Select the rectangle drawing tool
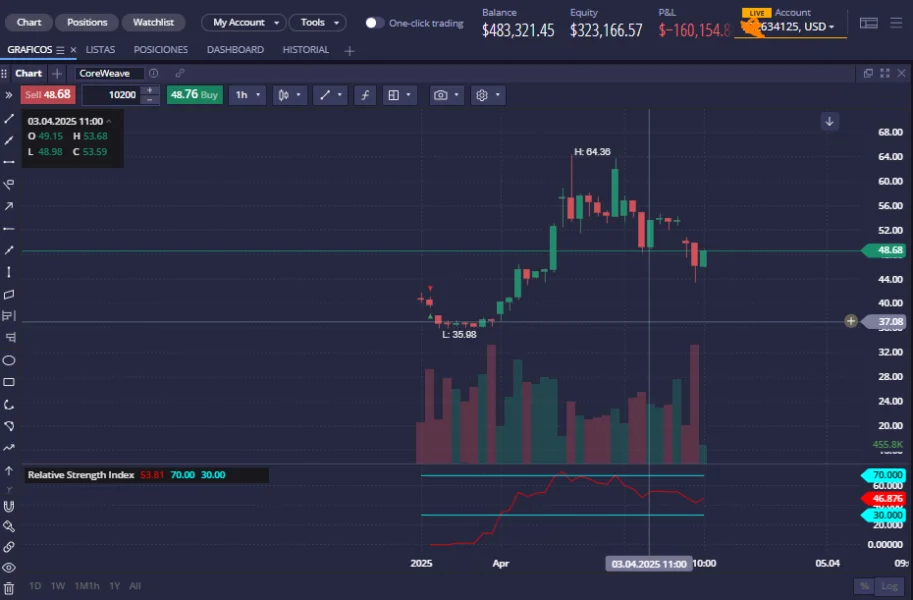Viewport: 913px width, 600px height. pos(9,382)
